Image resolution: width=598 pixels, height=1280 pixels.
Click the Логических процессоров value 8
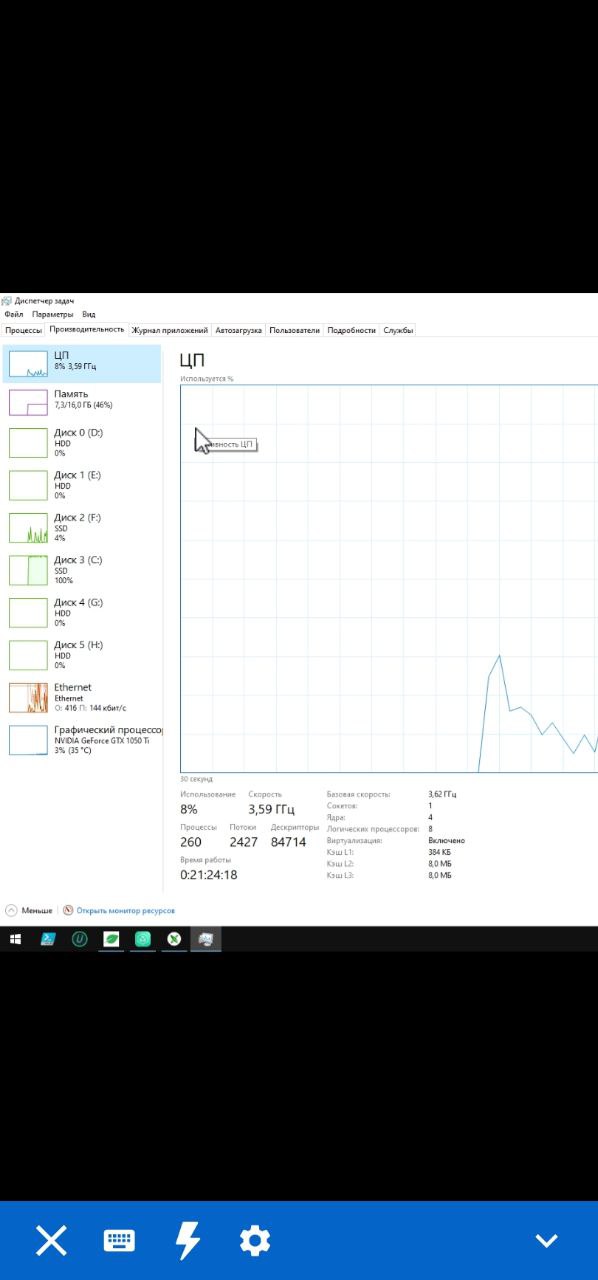pos(430,829)
